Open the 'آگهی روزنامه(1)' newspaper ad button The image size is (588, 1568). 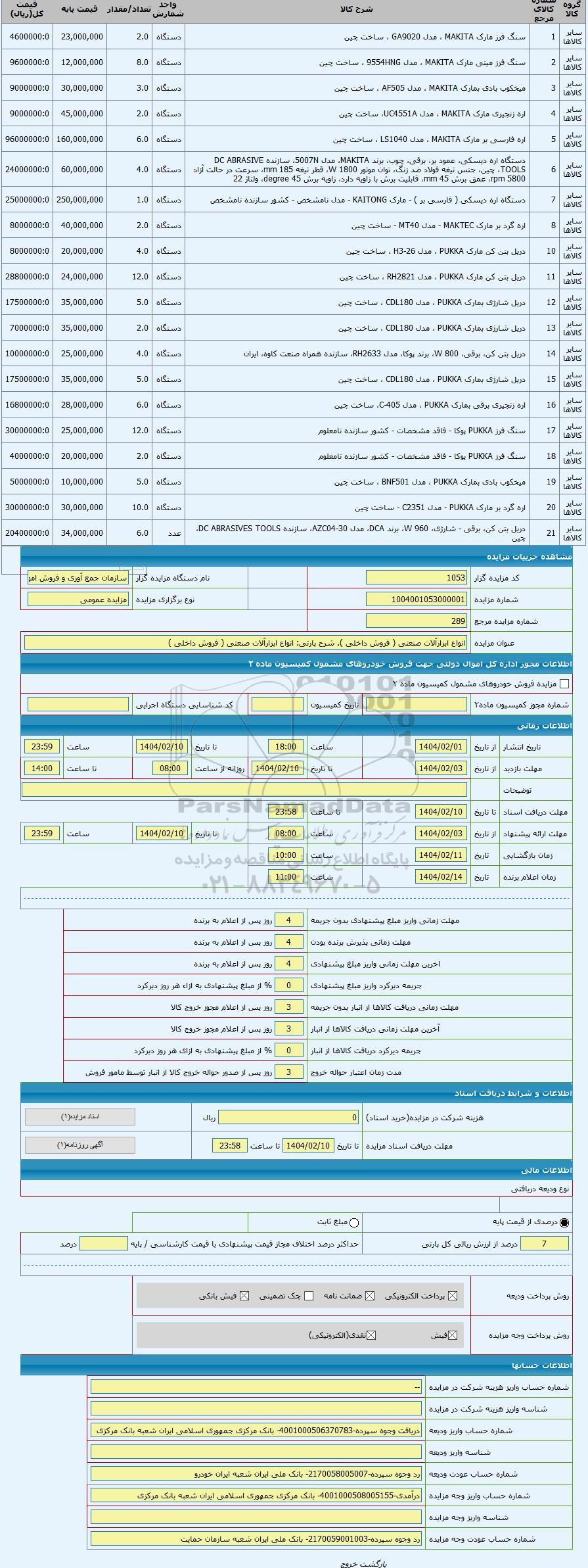(80, 1145)
